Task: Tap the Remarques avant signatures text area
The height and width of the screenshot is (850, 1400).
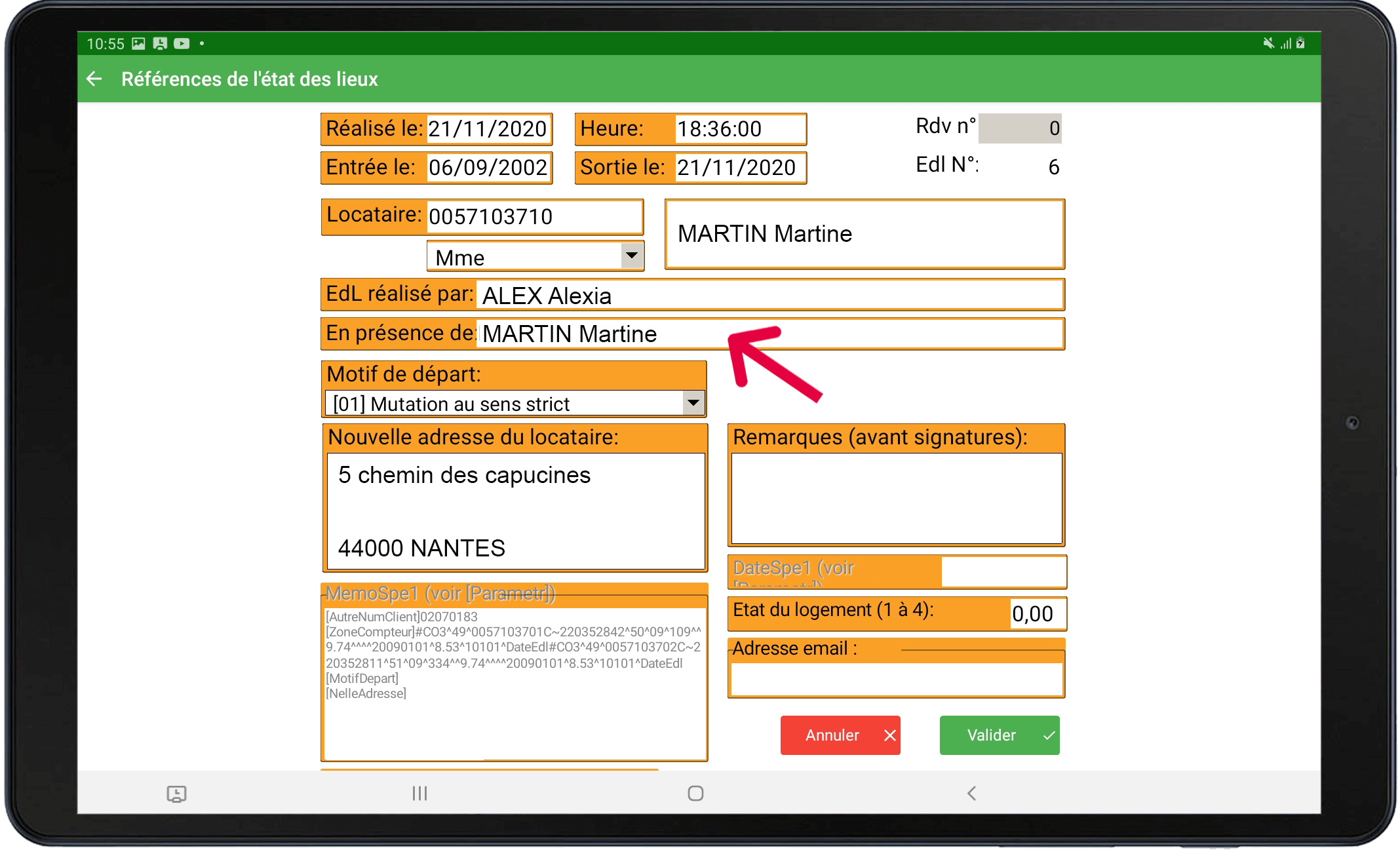Action: (x=896, y=498)
